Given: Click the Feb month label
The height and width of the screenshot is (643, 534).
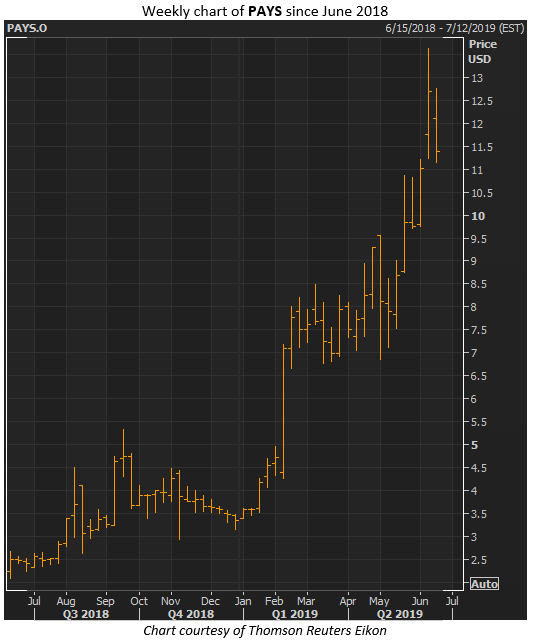Looking at the screenshot, I should pyautogui.click(x=274, y=601).
